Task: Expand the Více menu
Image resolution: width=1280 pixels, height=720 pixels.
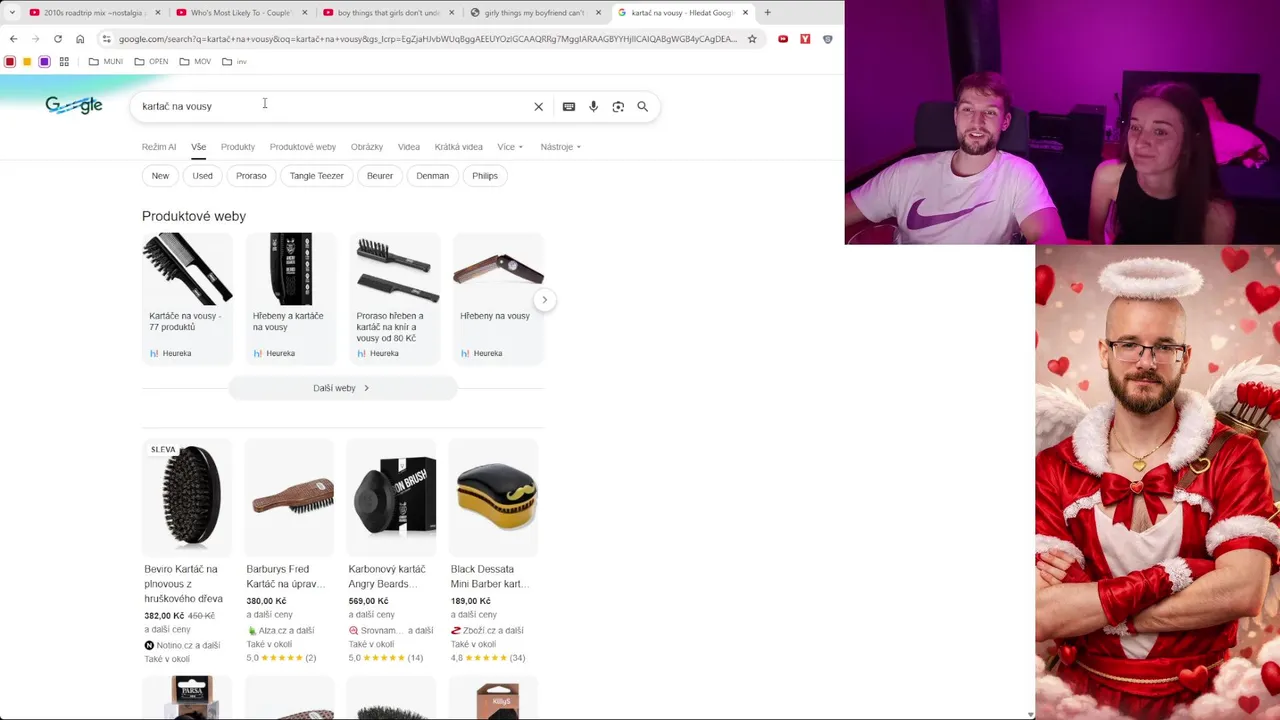Action: click(x=510, y=147)
